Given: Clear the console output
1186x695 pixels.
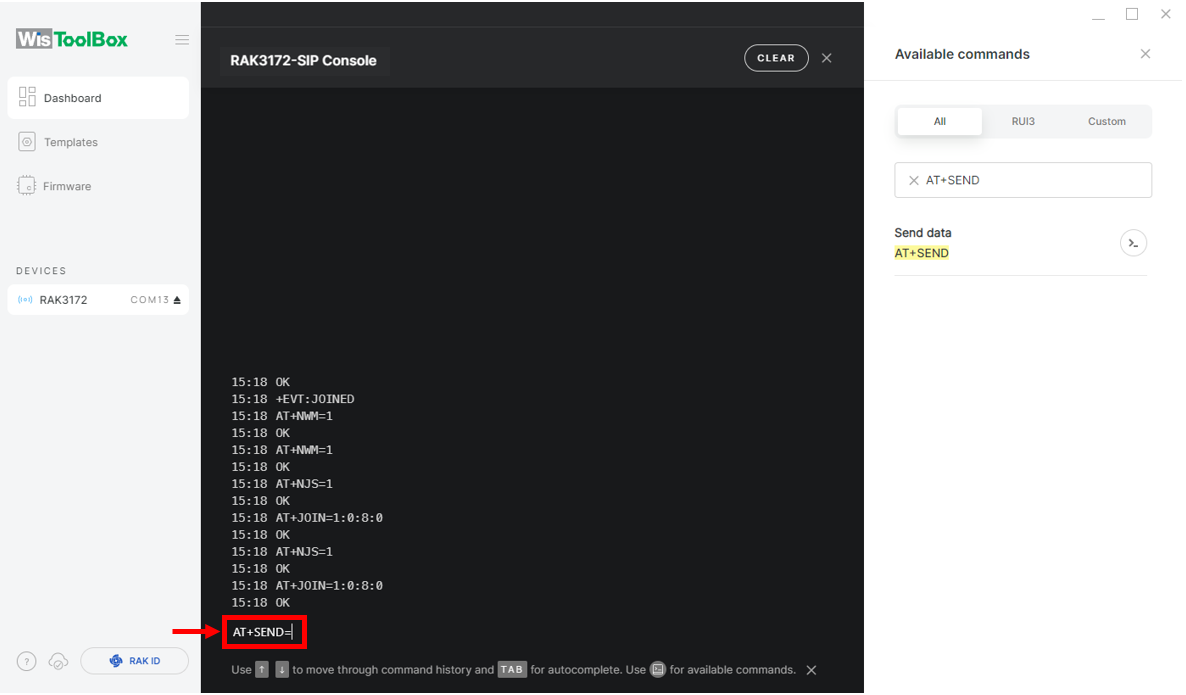Looking at the screenshot, I should [x=776, y=58].
